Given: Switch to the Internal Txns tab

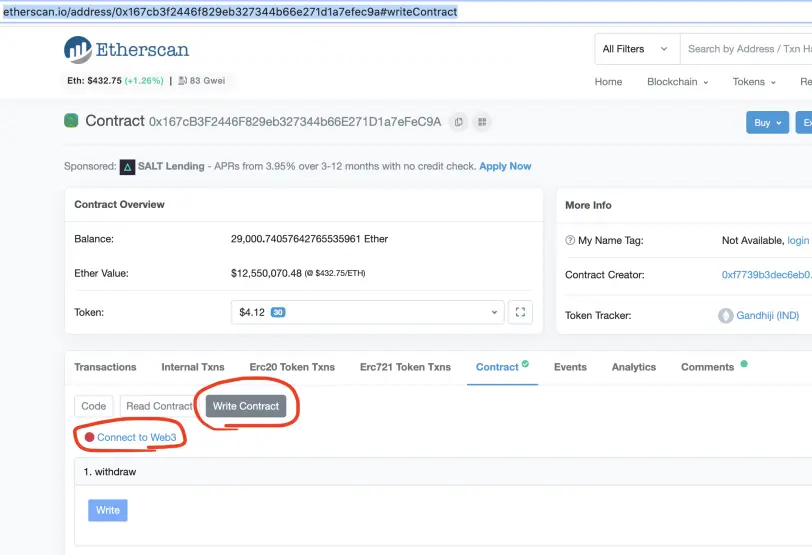Looking at the screenshot, I should coord(193,367).
